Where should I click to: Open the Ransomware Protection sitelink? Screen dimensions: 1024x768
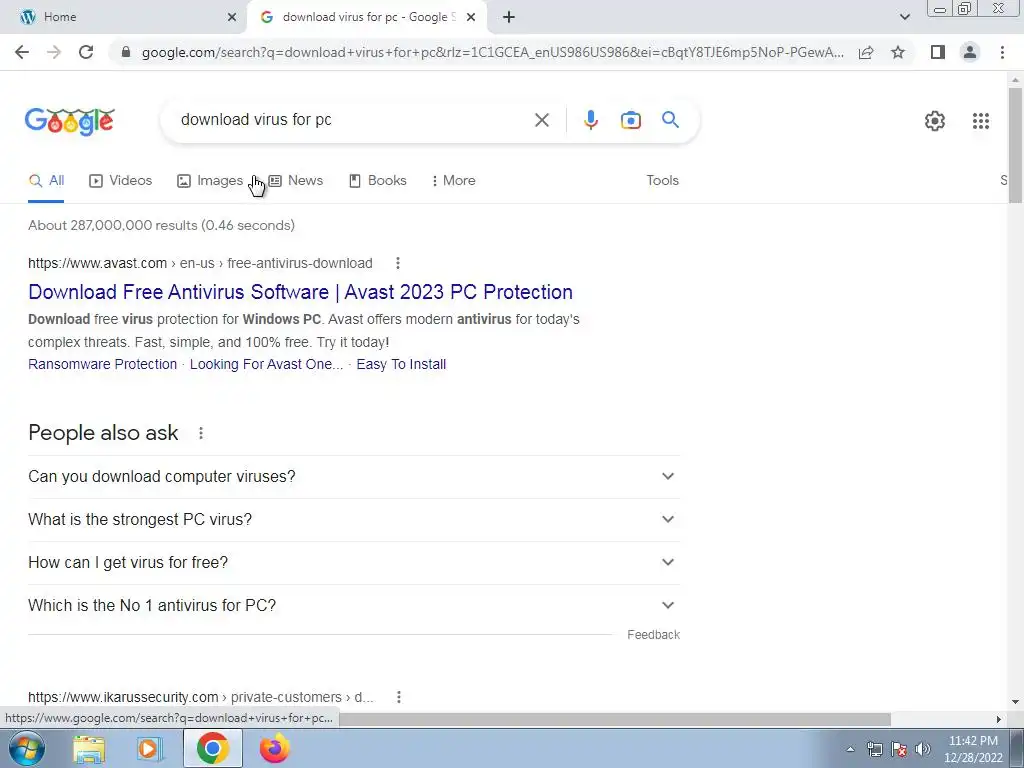point(103,364)
